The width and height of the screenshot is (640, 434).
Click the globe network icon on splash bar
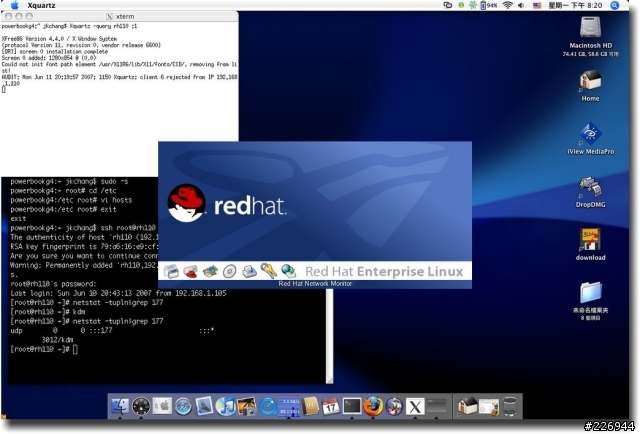(289, 271)
